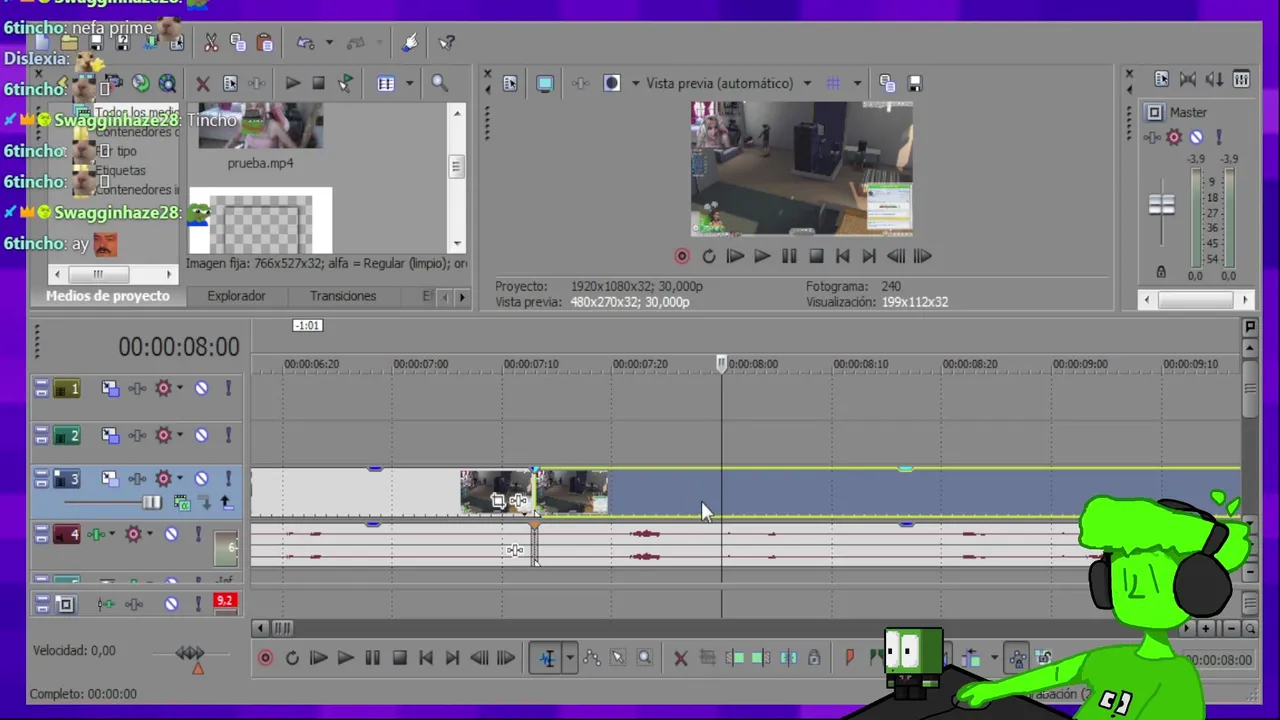This screenshot has height=720, width=1280.
Task: Paste from clipboard in top toolbar
Action: pyautogui.click(x=265, y=43)
